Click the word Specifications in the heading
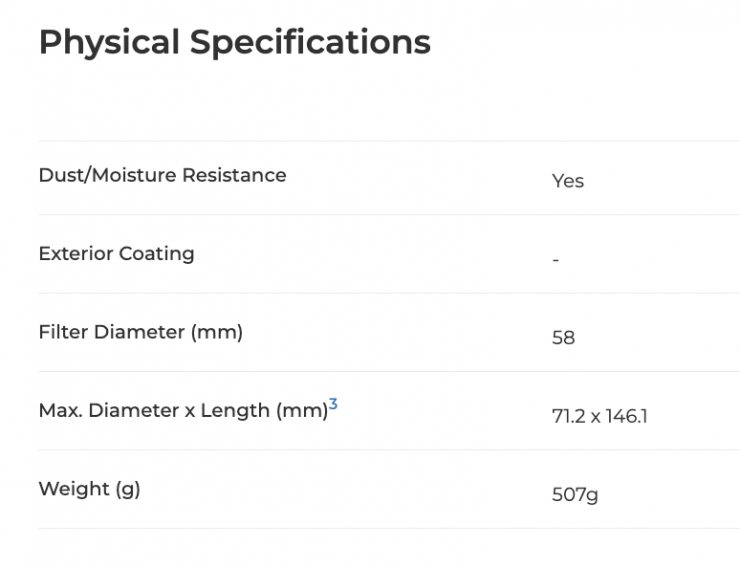Viewport: 740px width, 568px height. [310, 42]
